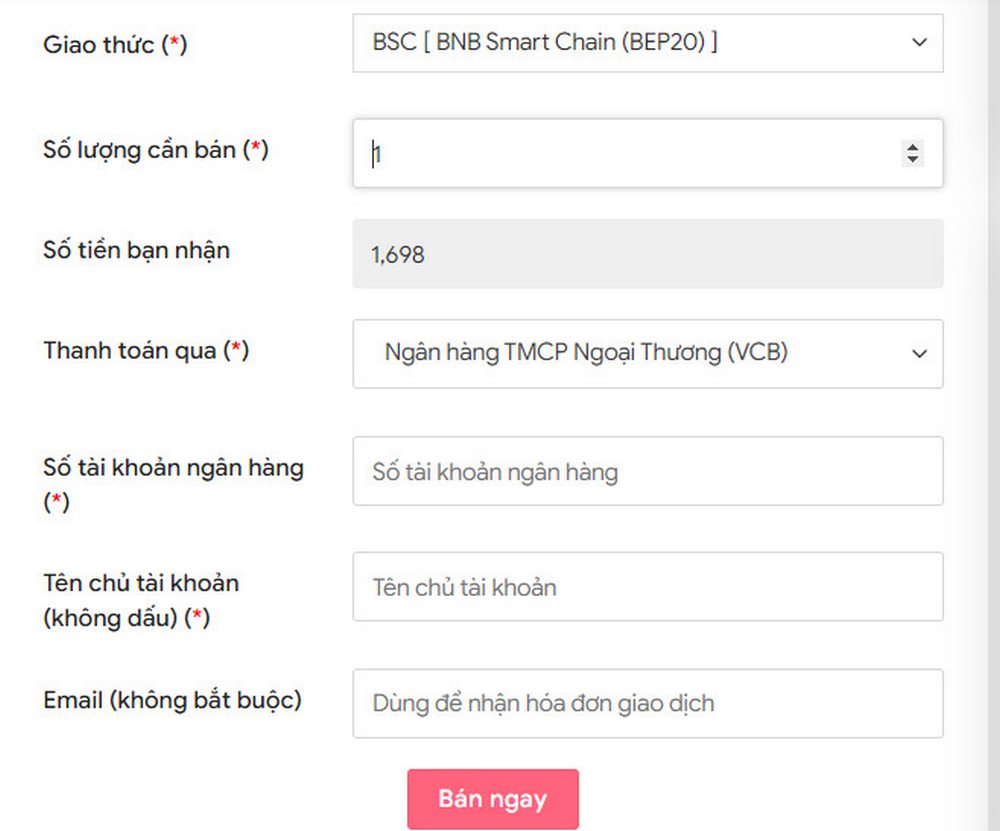Screen dimensions: 1000x831
Task: Click the chevron arrow beside Ngân hàng TMCP Ngoại Thương
Action: [919, 353]
